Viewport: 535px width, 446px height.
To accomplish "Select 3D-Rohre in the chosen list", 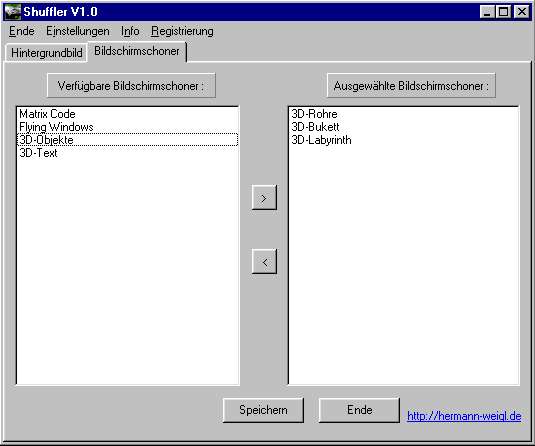I will click(x=404, y=114).
